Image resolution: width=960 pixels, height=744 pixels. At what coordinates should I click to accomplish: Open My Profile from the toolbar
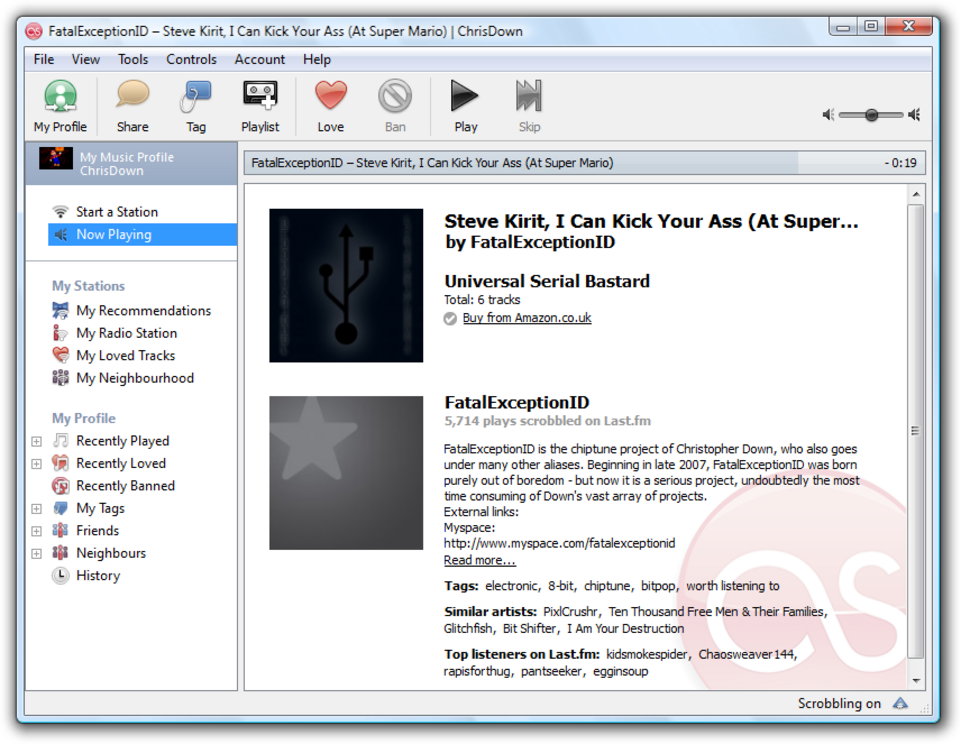point(60,105)
